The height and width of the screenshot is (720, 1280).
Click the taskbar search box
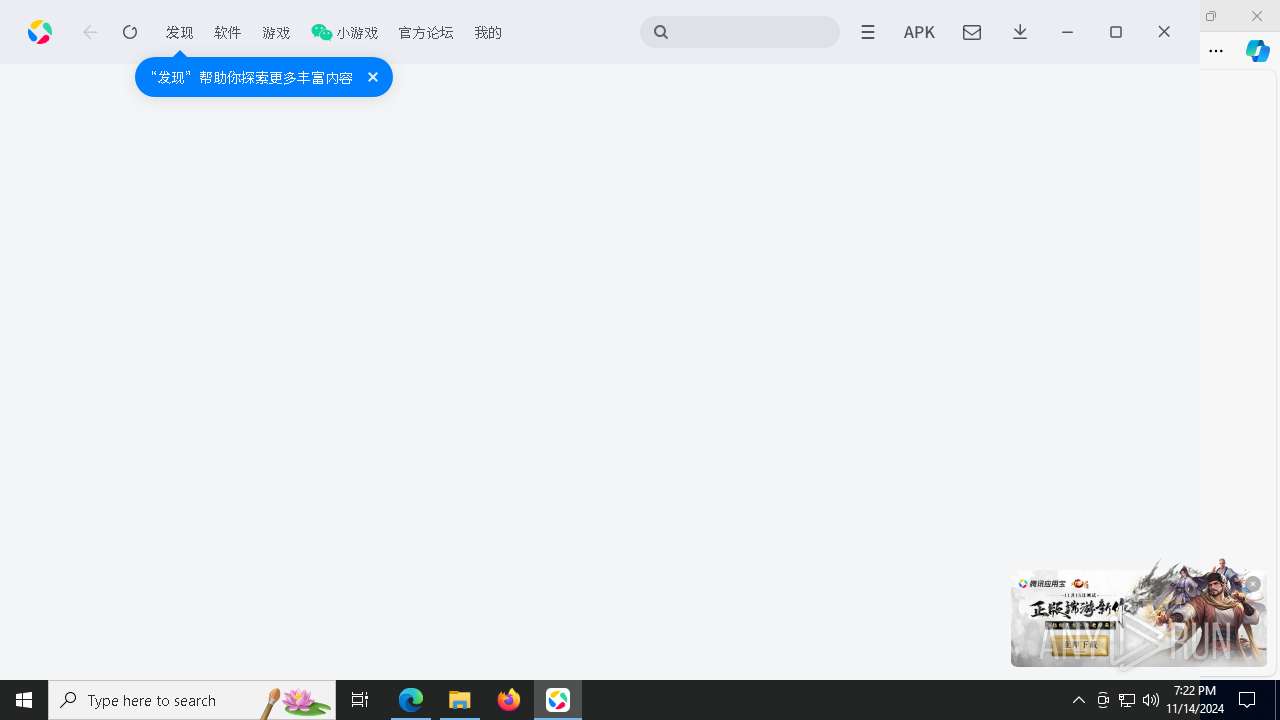(192, 700)
